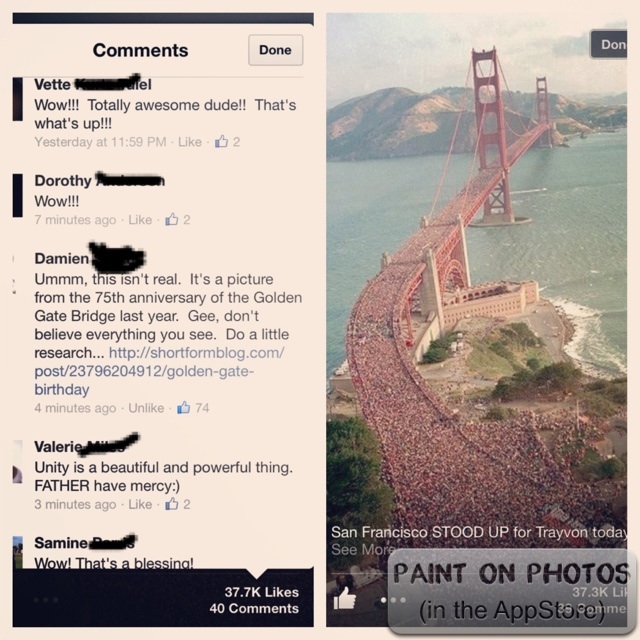Like Vette's 'Totally awesome dude' comment
The width and height of the screenshot is (640, 640).
(x=190, y=142)
